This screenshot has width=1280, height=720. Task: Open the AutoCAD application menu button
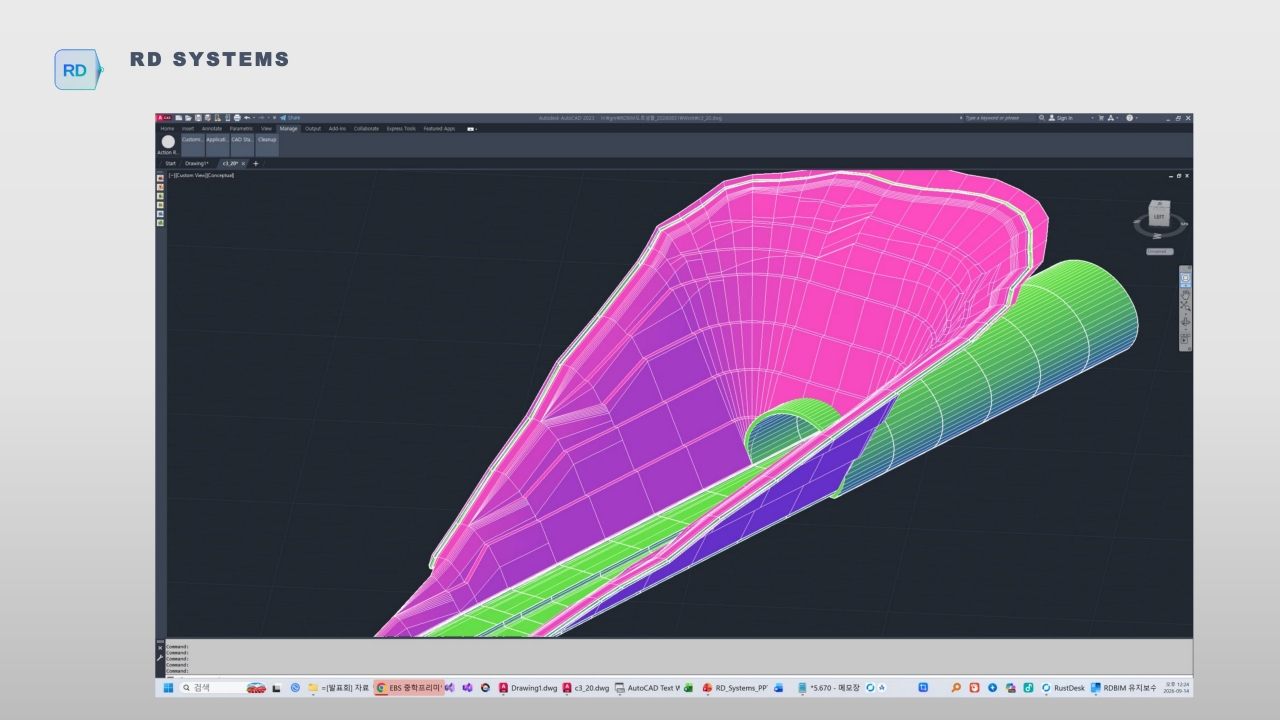coord(162,118)
